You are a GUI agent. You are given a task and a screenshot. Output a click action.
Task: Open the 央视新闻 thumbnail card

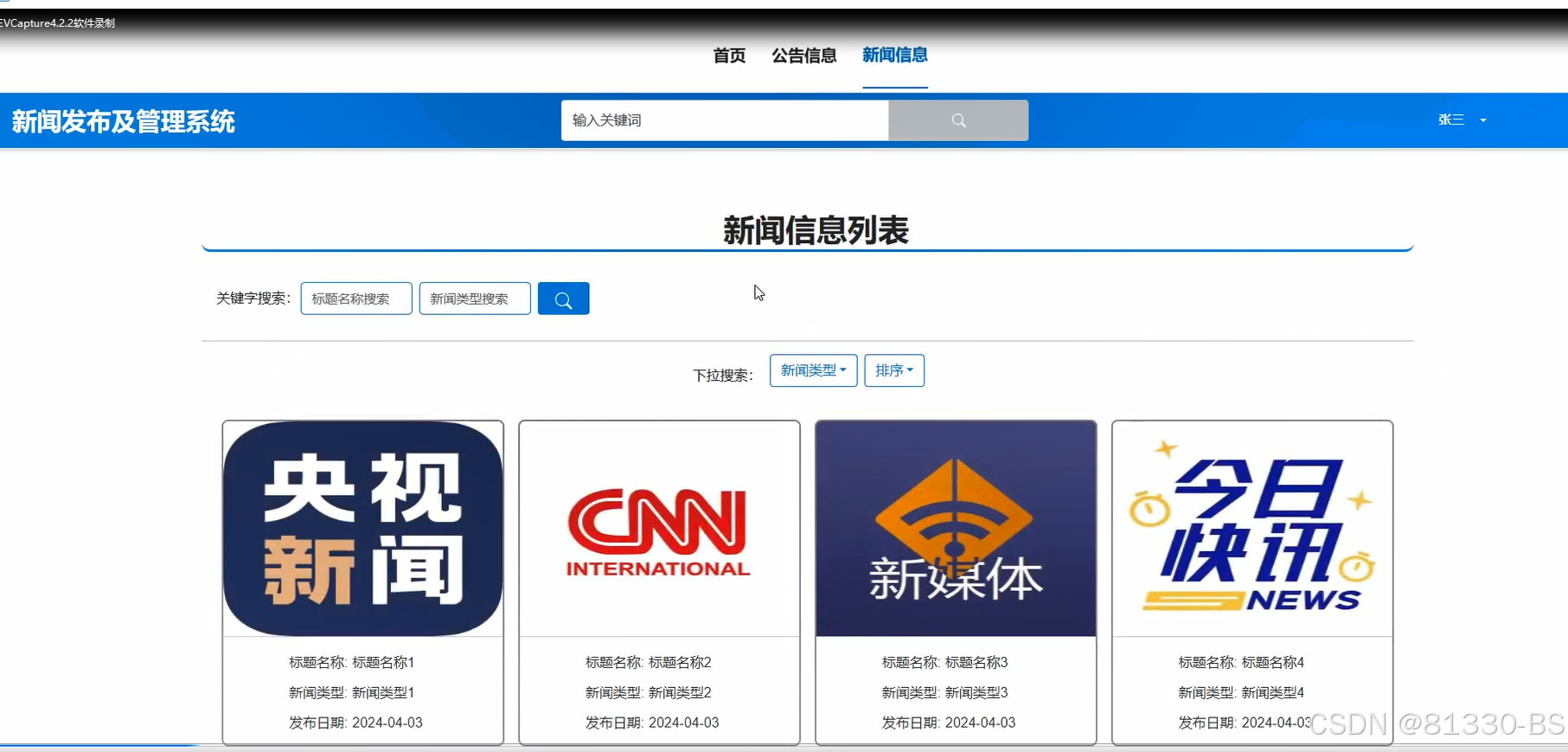(x=363, y=529)
